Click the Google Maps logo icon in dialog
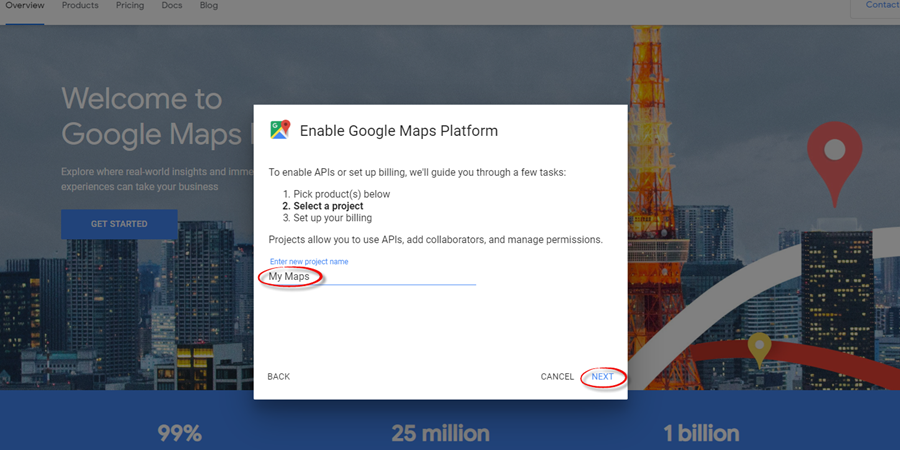This screenshot has height=450, width=900. coord(280,130)
